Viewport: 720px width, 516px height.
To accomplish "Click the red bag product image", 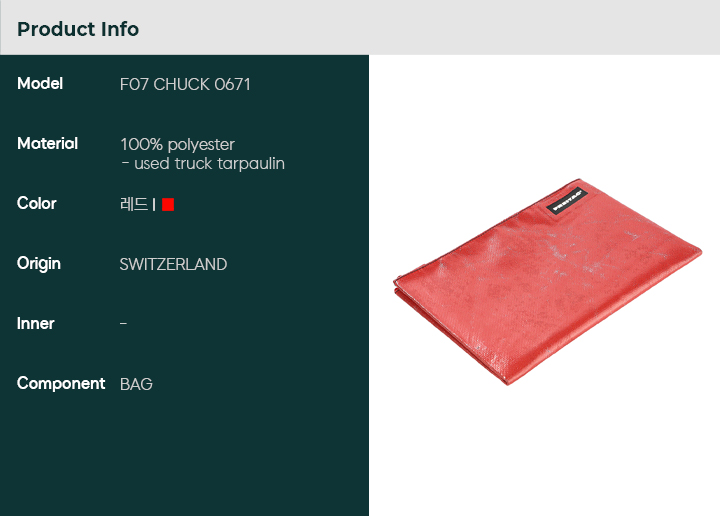I will point(547,282).
